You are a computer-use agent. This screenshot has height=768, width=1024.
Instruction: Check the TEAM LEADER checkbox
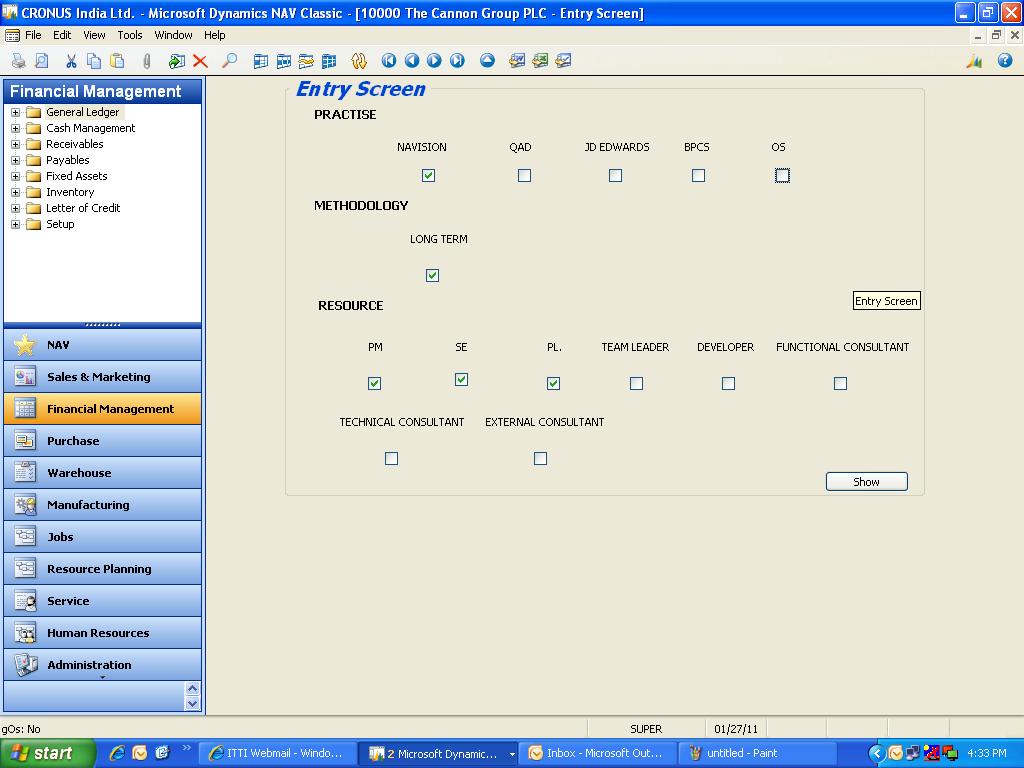[x=636, y=383]
